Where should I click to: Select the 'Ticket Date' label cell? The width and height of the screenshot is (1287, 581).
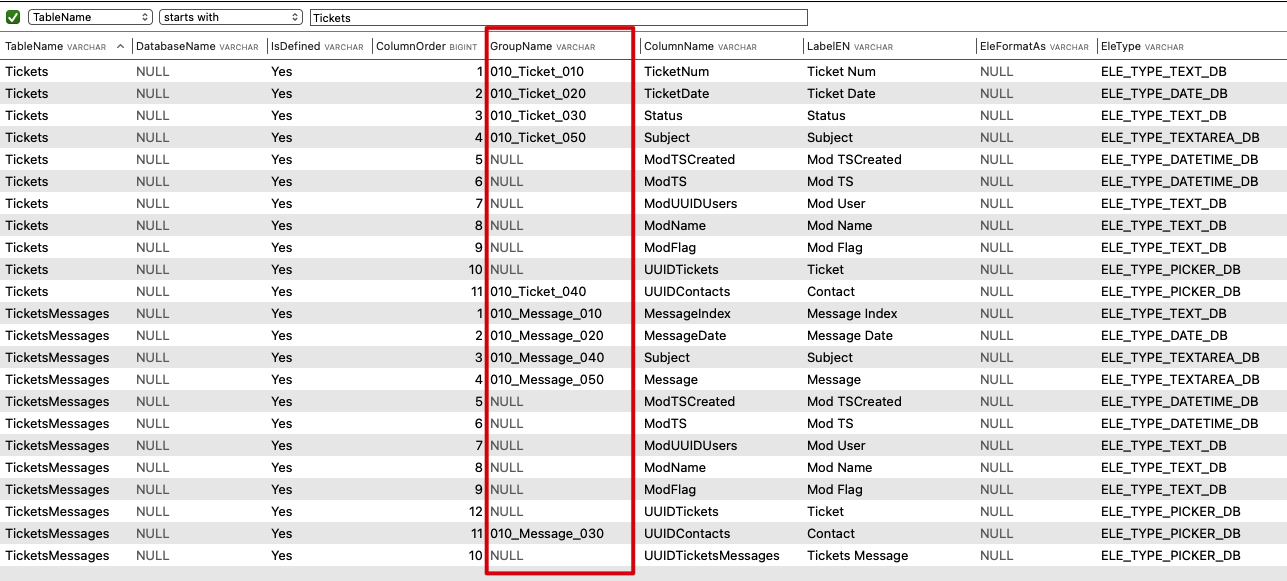pyautogui.click(x=841, y=94)
